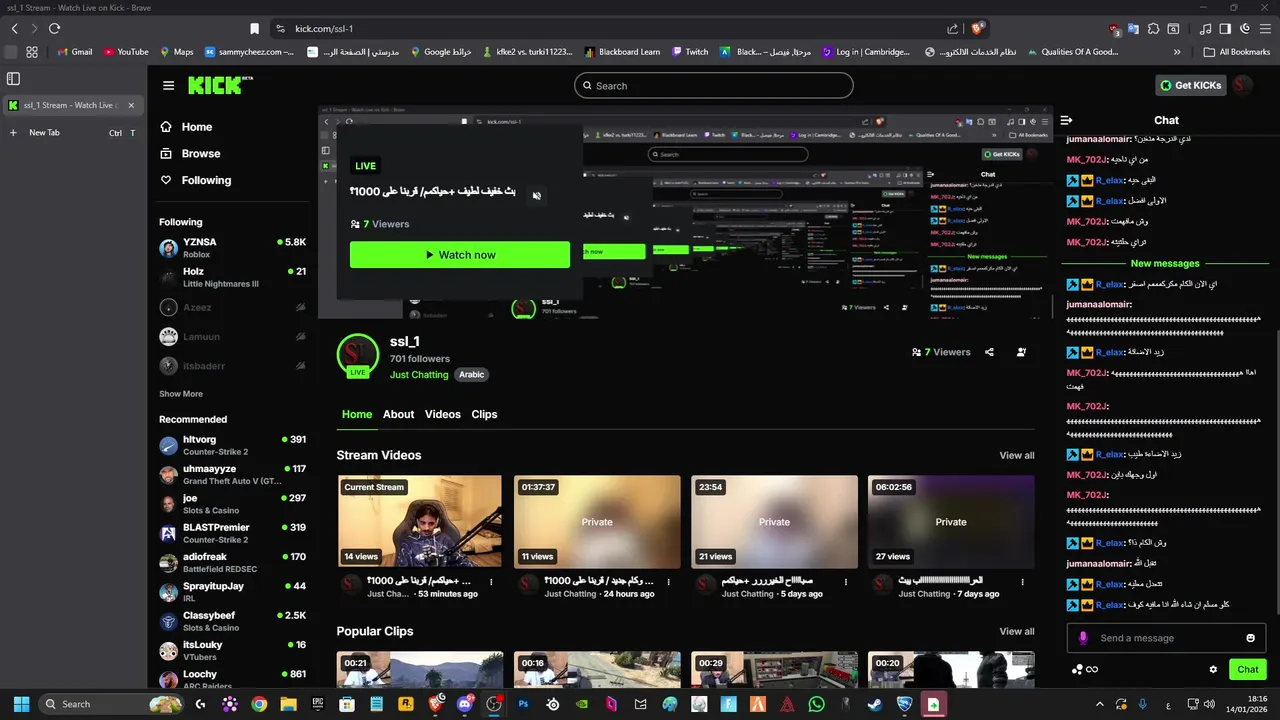Viewport: 1280px width, 720px height.
Task: Open uBlock Origin extension icon
Action: click(1115, 29)
